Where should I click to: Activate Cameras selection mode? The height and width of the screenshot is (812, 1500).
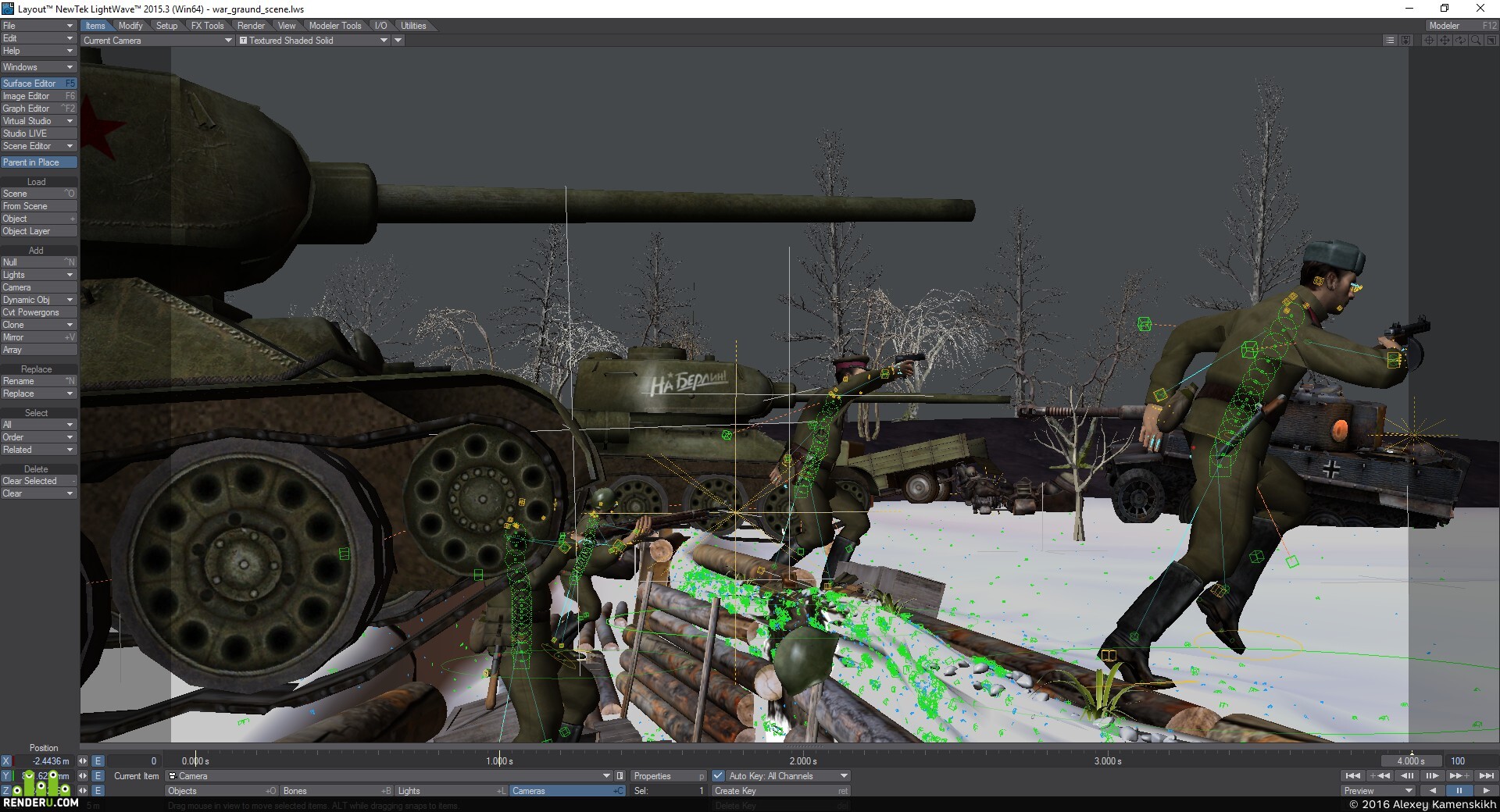click(567, 791)
